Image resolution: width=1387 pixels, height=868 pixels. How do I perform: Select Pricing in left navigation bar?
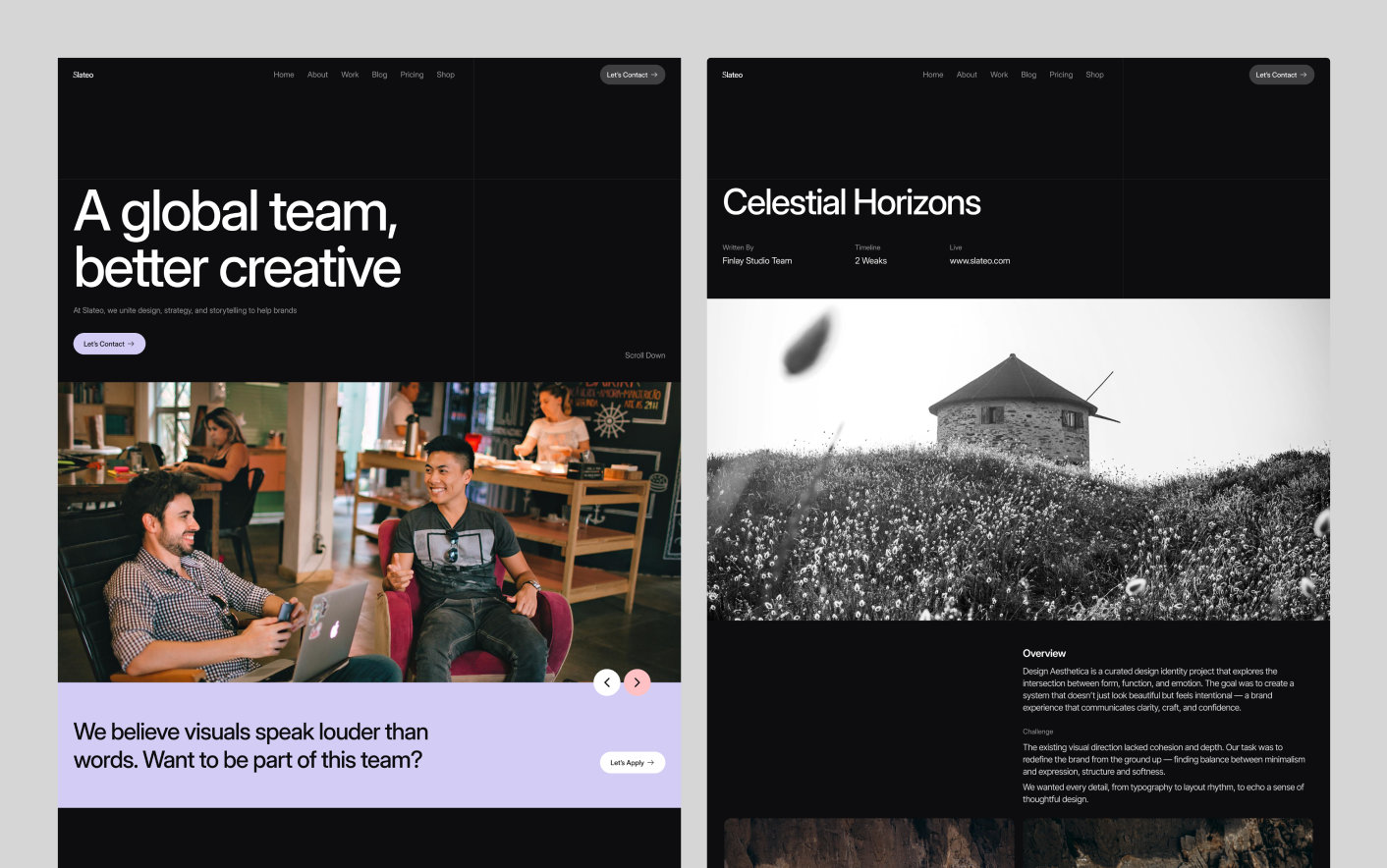click(x=412, y=75)
